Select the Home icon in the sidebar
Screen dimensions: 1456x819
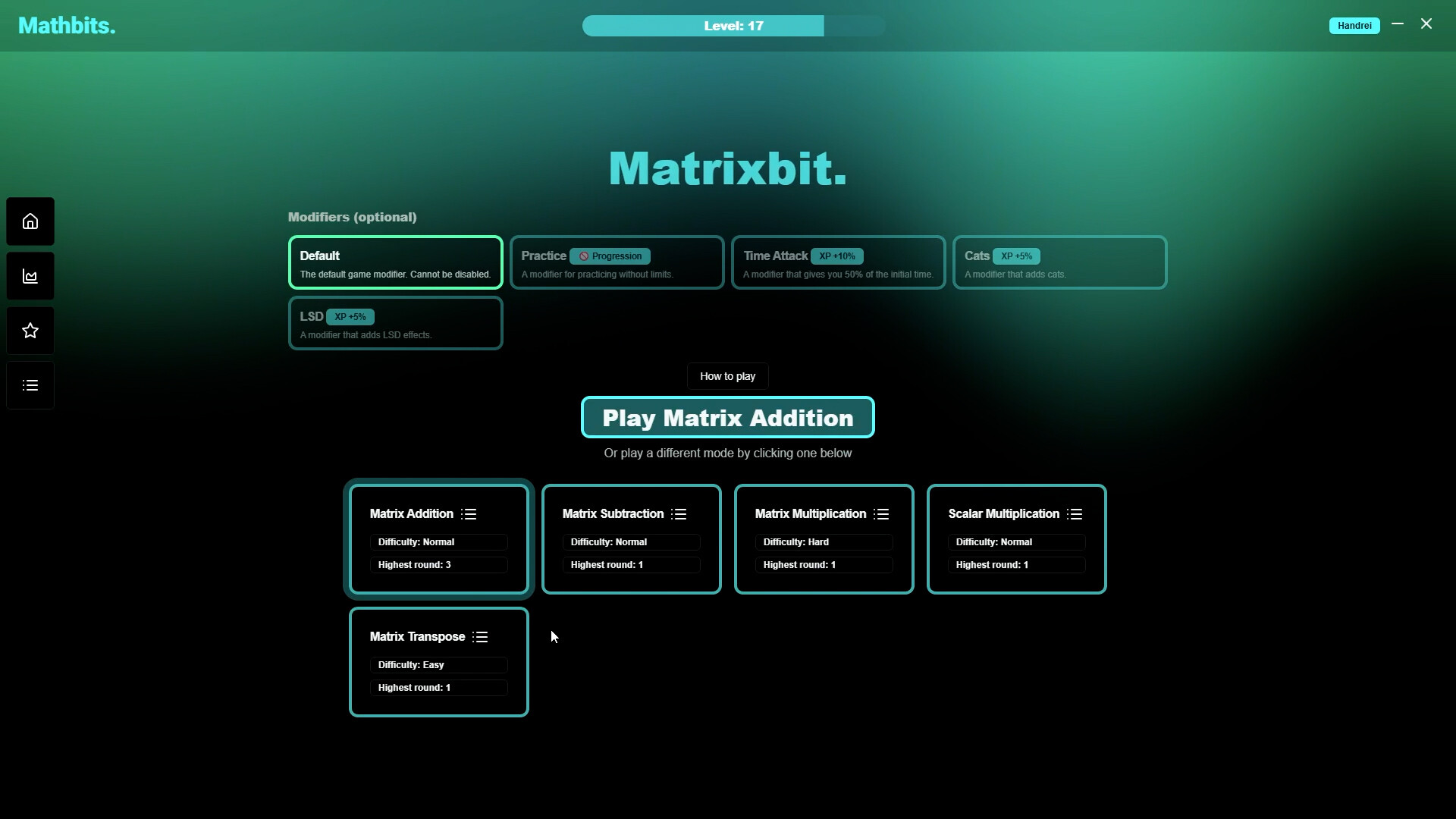click(x=30, y=221)
